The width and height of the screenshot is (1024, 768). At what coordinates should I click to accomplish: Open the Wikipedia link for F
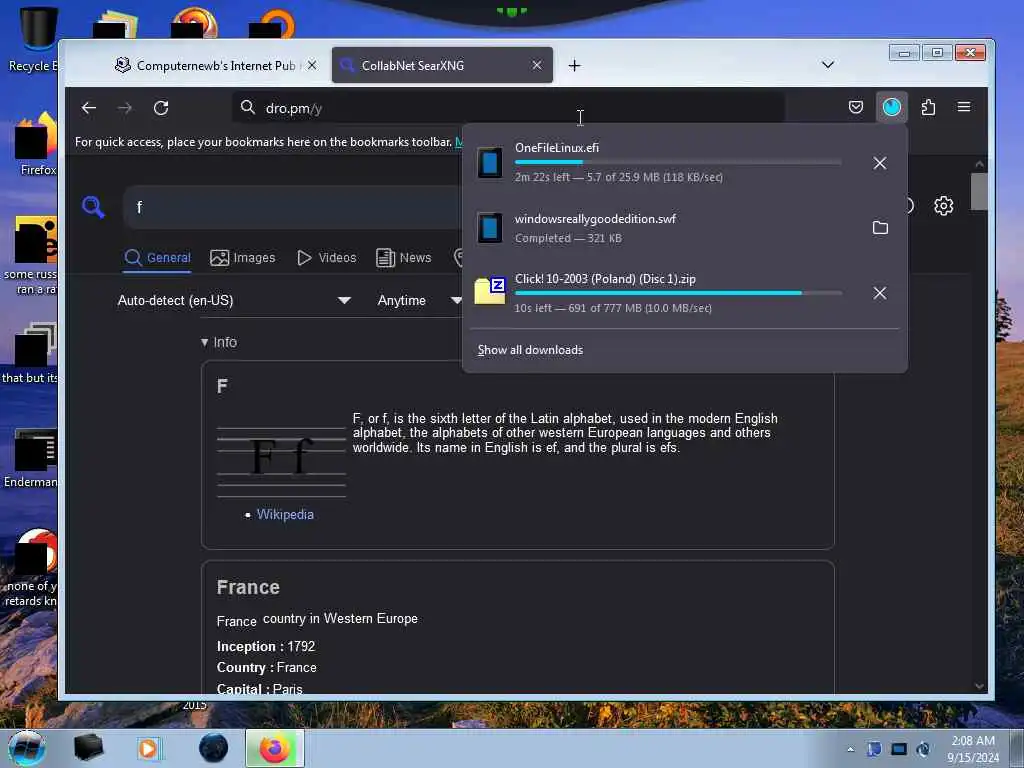pos(285,515)
